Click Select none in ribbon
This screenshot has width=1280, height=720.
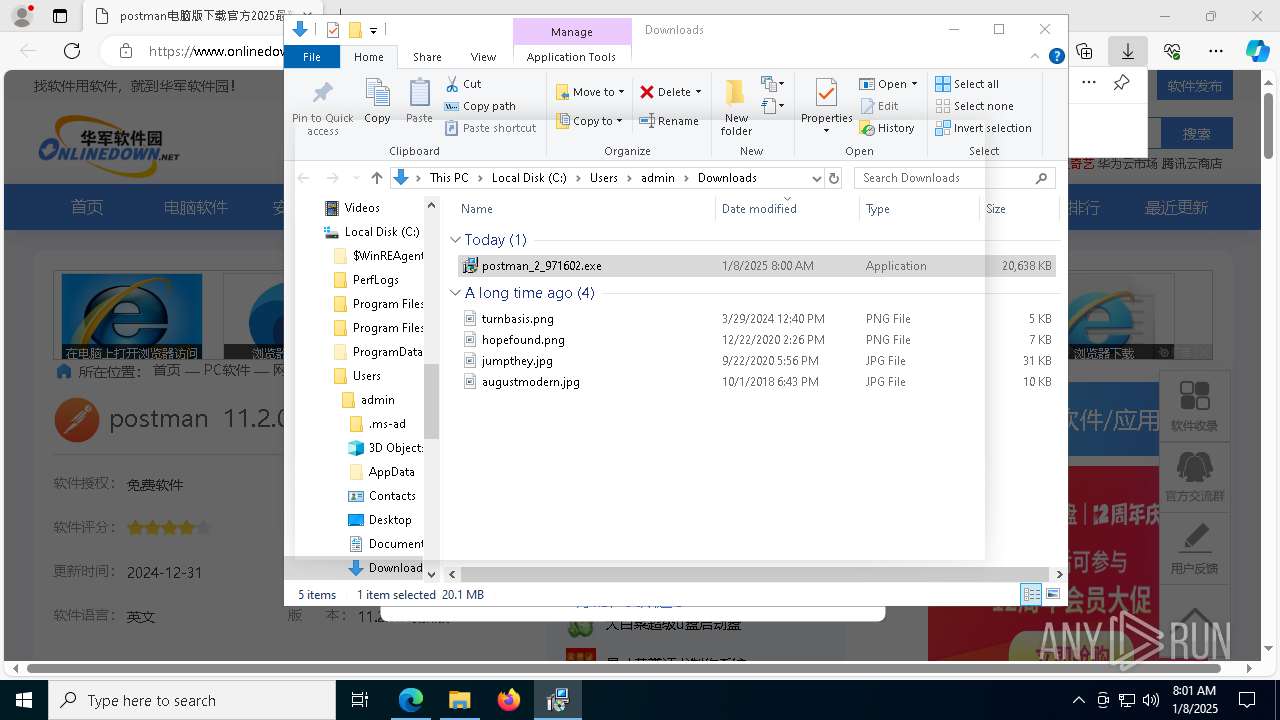974,106
